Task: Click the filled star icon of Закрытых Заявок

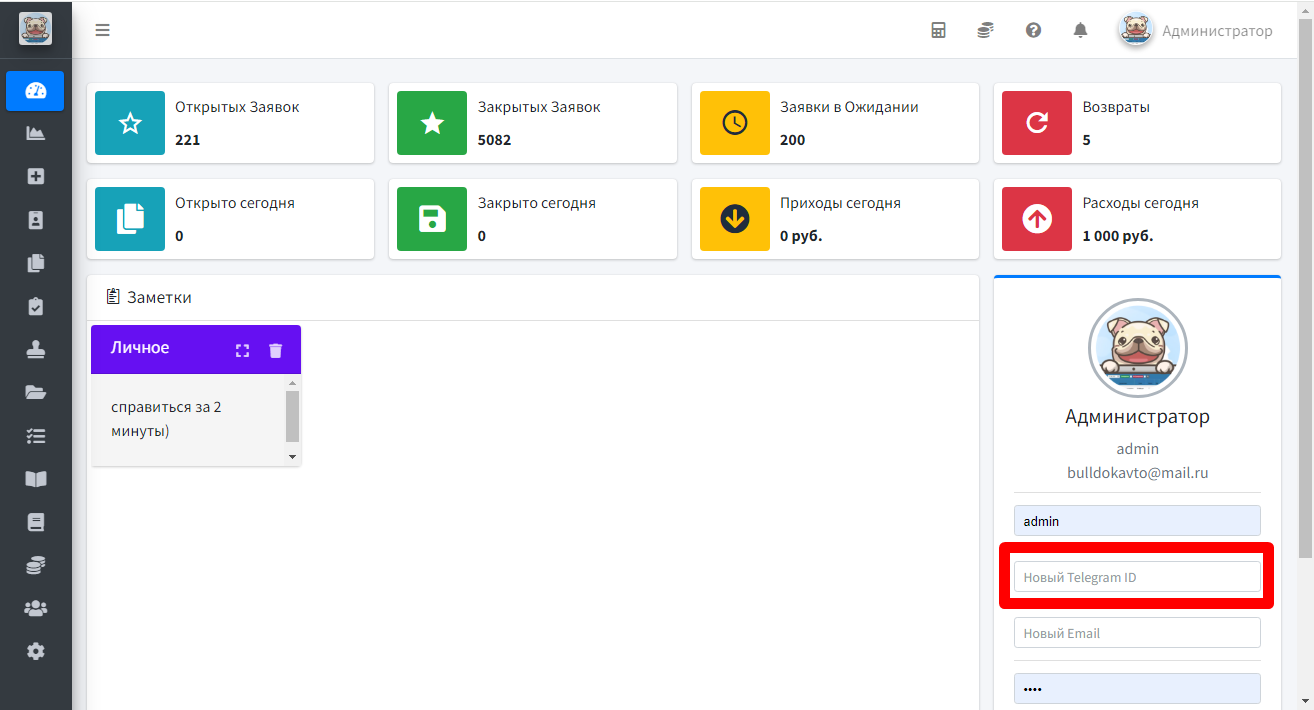Action: tap(432, 123)
